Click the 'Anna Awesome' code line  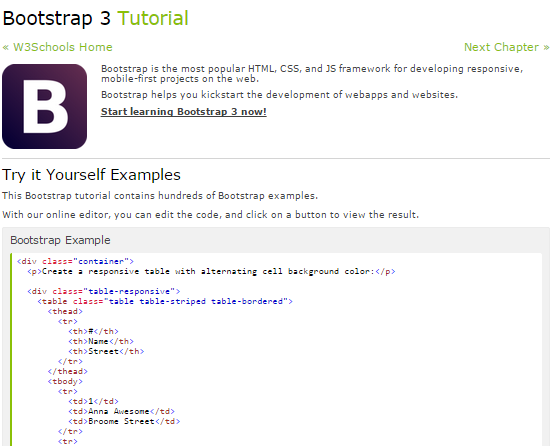click(121, 411)
